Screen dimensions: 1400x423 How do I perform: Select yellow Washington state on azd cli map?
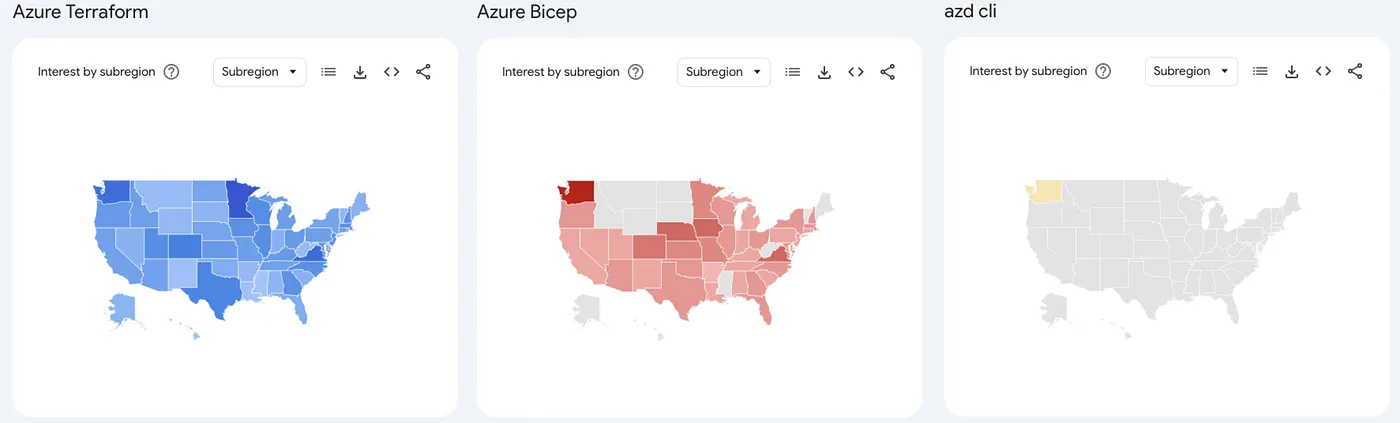(1047, 190)
